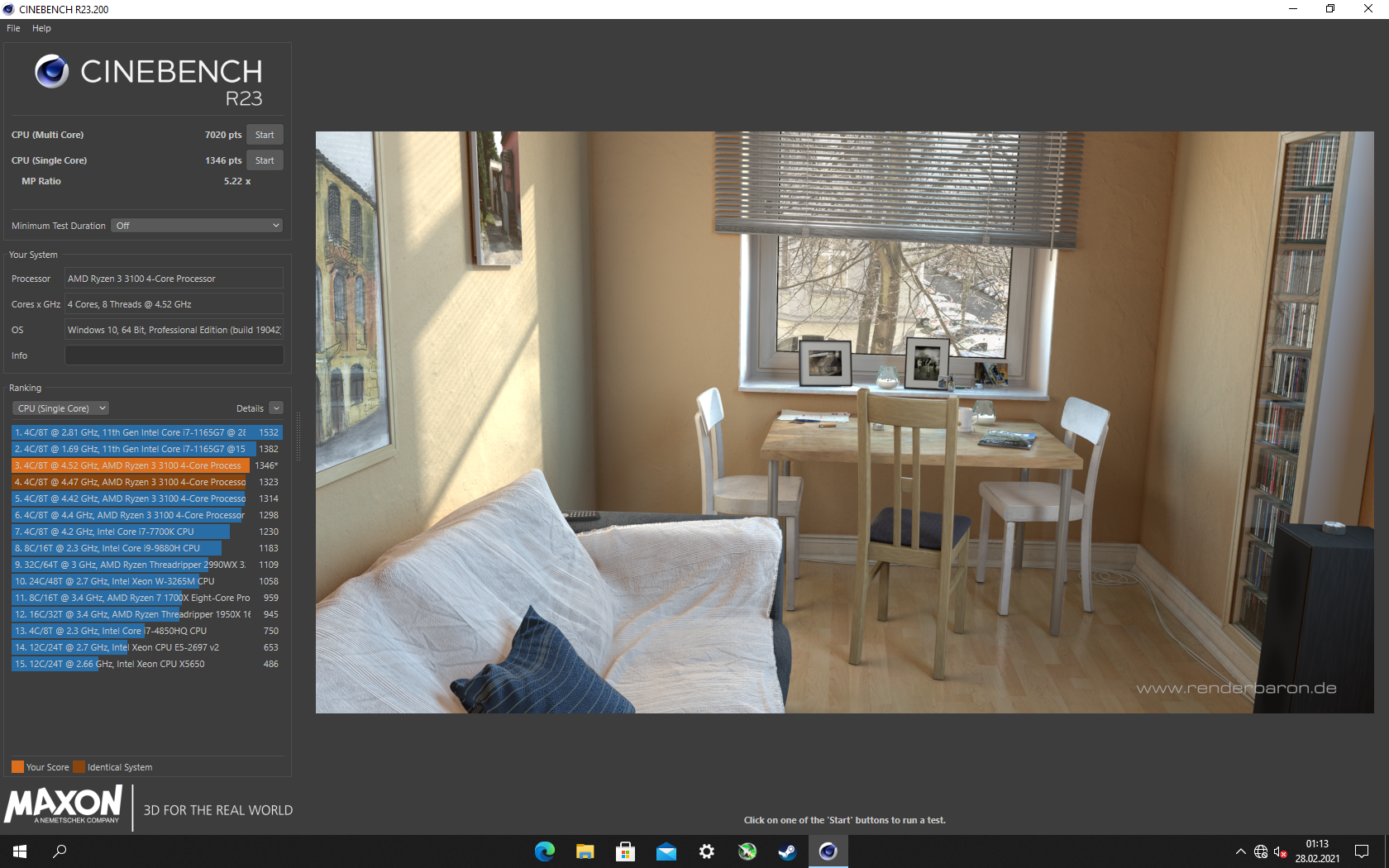Open the Minimum Test Duration dropdown

coord(197,226)
